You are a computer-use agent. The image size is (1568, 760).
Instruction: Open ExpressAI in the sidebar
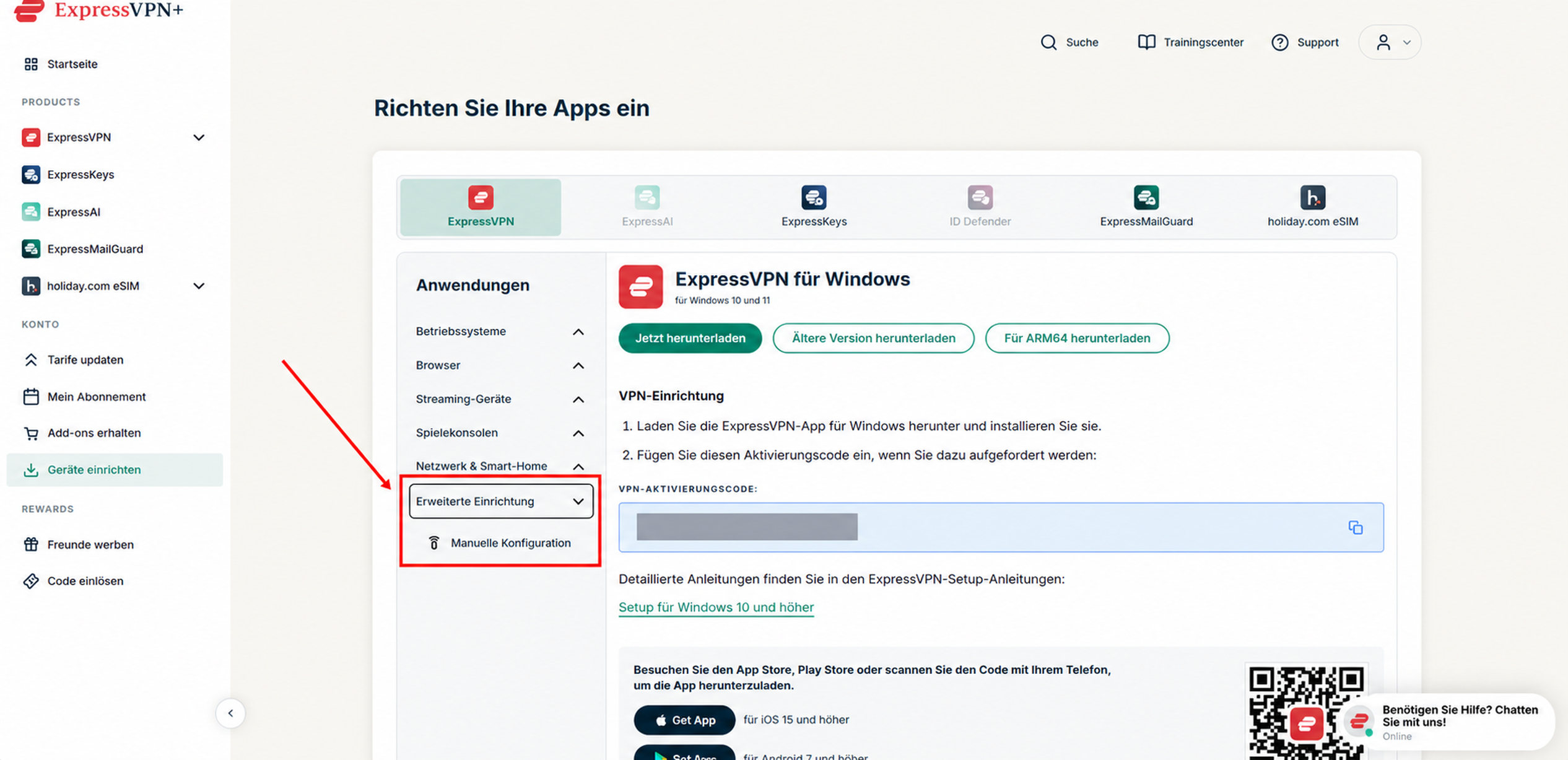pyautogui.click(x=73, y=211)
